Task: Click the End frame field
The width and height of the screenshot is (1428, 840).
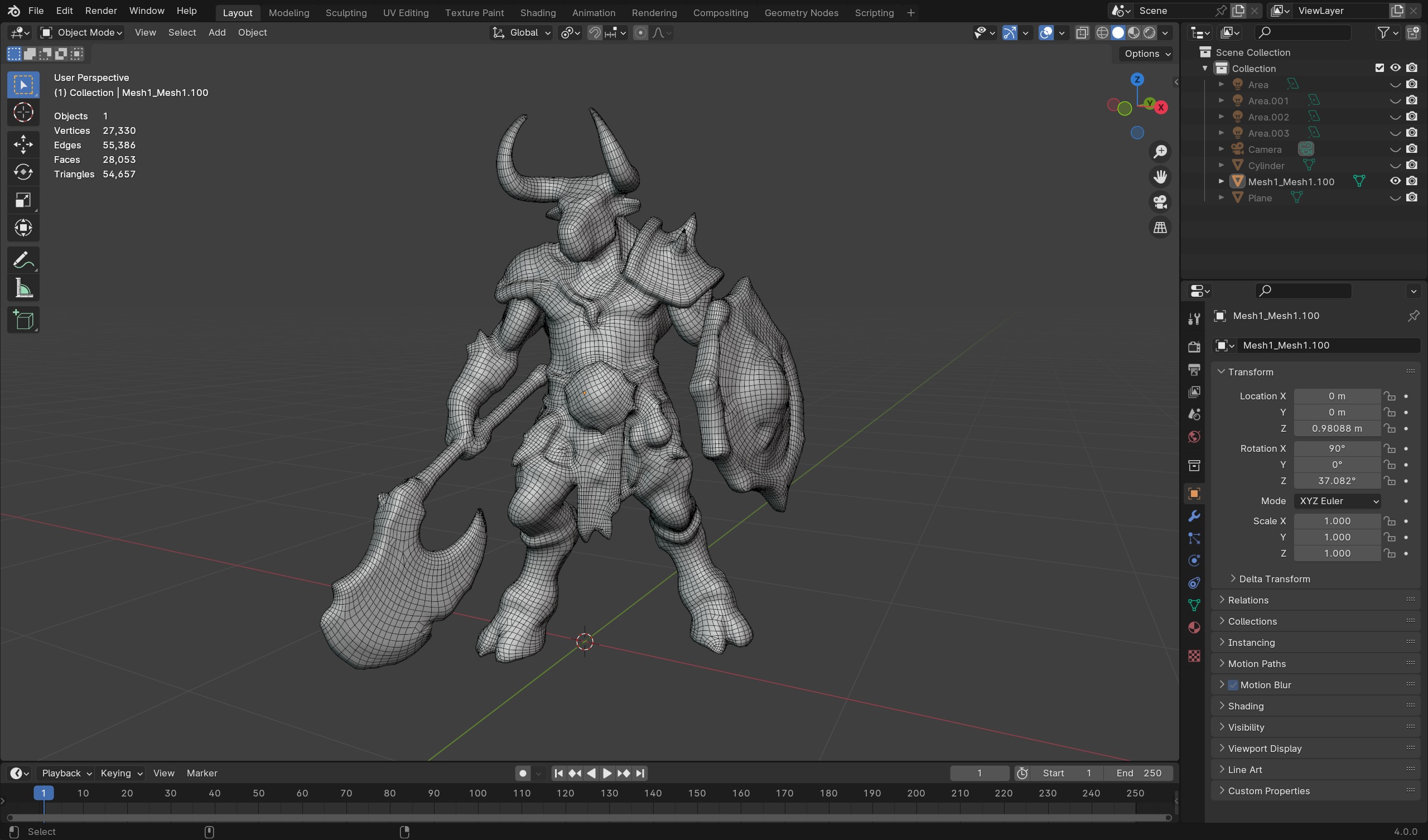Action: [x=1138, y=773]
